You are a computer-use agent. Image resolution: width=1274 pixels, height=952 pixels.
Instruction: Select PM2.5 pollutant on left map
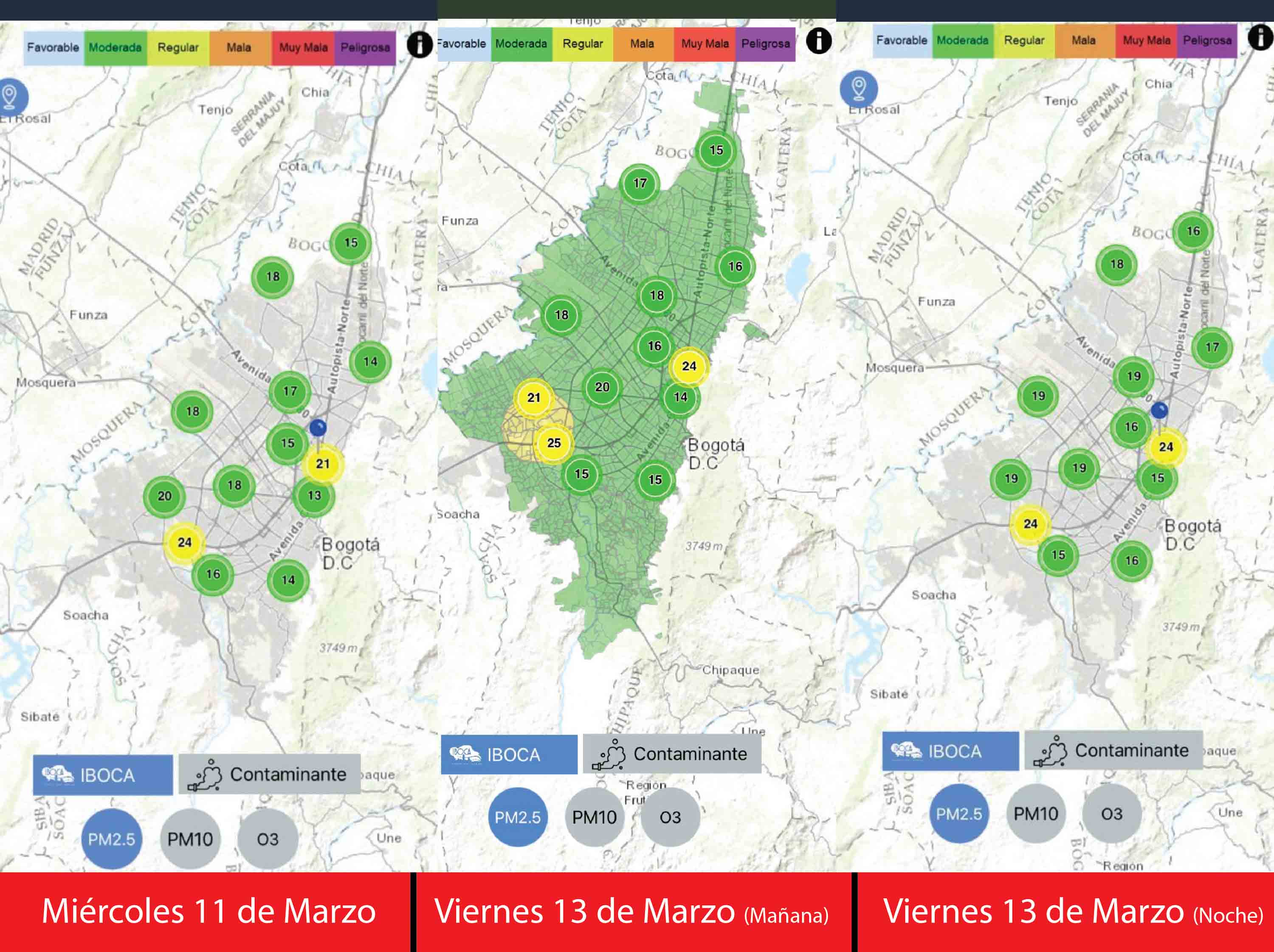point(111,839)
